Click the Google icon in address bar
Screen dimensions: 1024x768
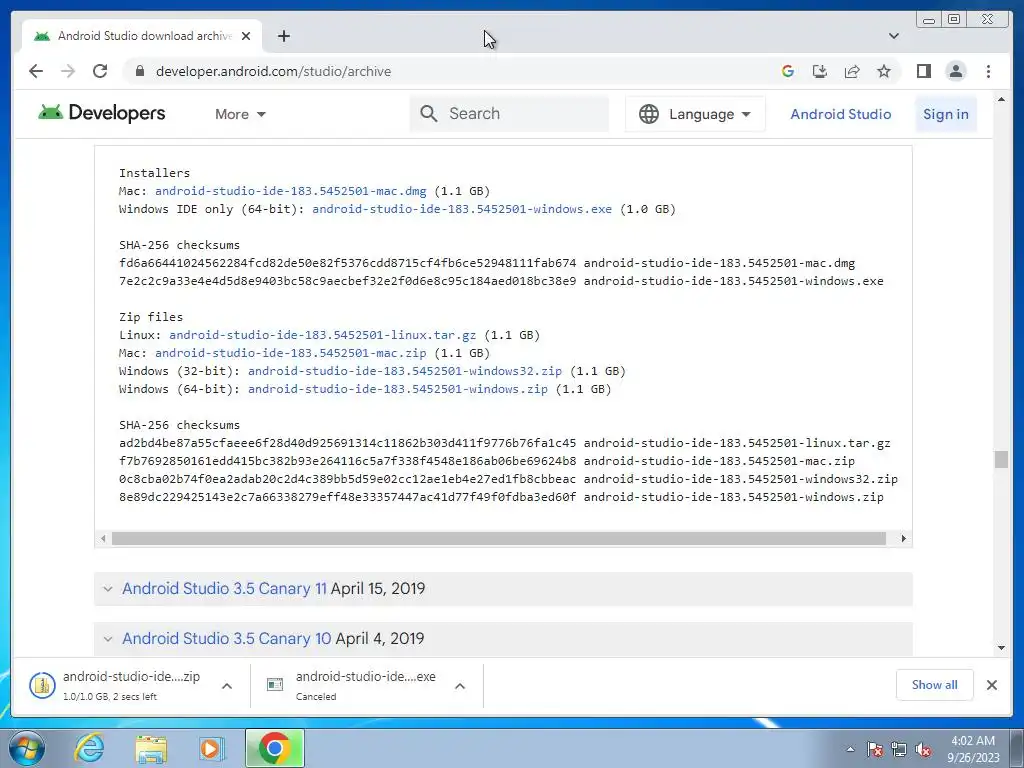(788, 71)
